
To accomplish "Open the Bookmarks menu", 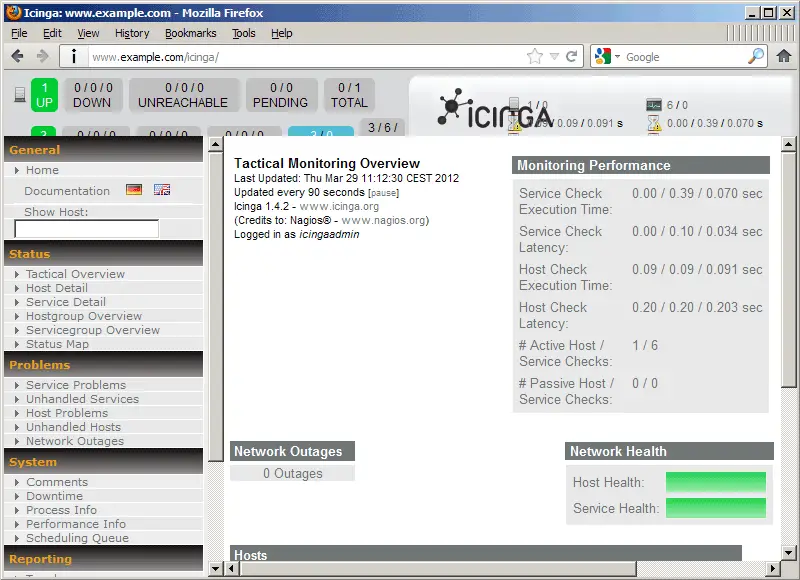I will click(190, 33).
